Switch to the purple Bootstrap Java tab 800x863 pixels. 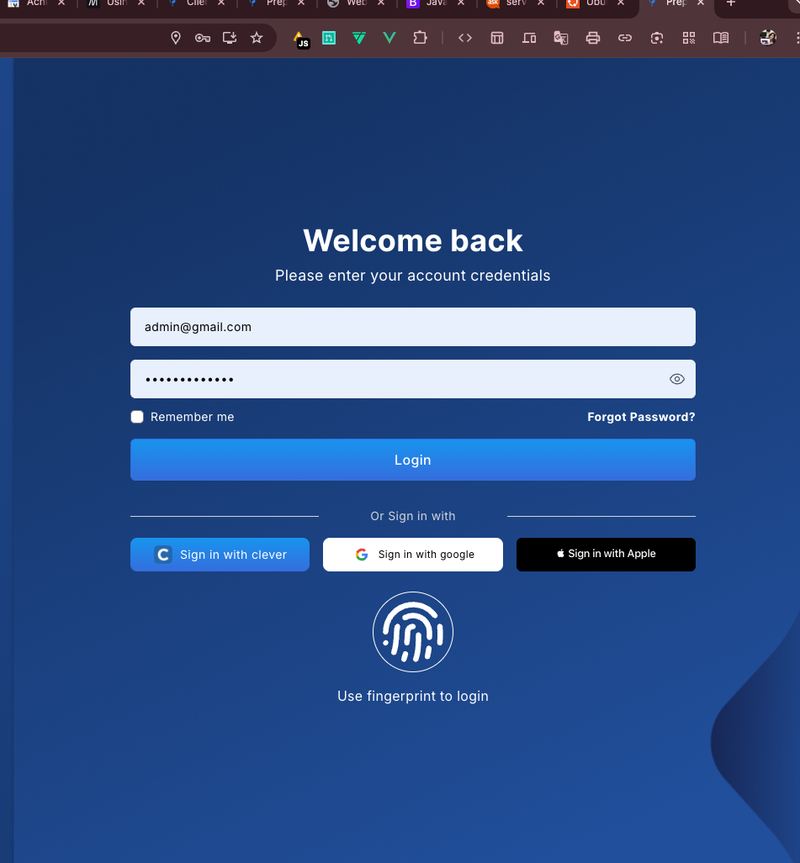coord(430,4)
